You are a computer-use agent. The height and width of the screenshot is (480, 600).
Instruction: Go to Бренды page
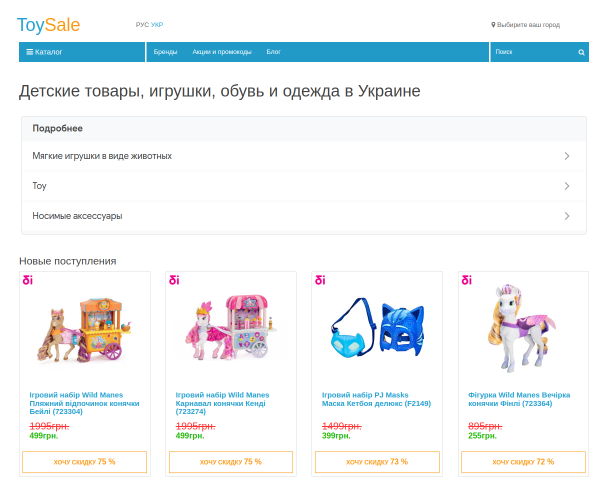tap(165, 52)
